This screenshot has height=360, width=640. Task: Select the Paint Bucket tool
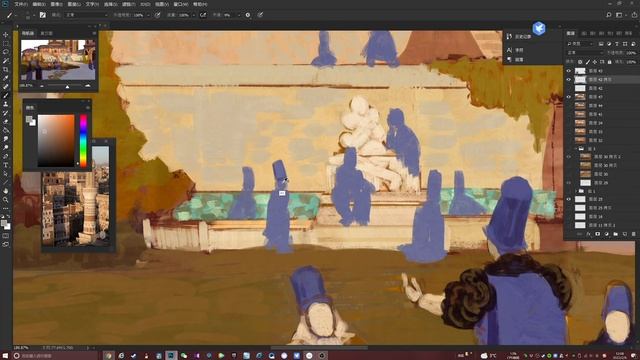[6, 130]
